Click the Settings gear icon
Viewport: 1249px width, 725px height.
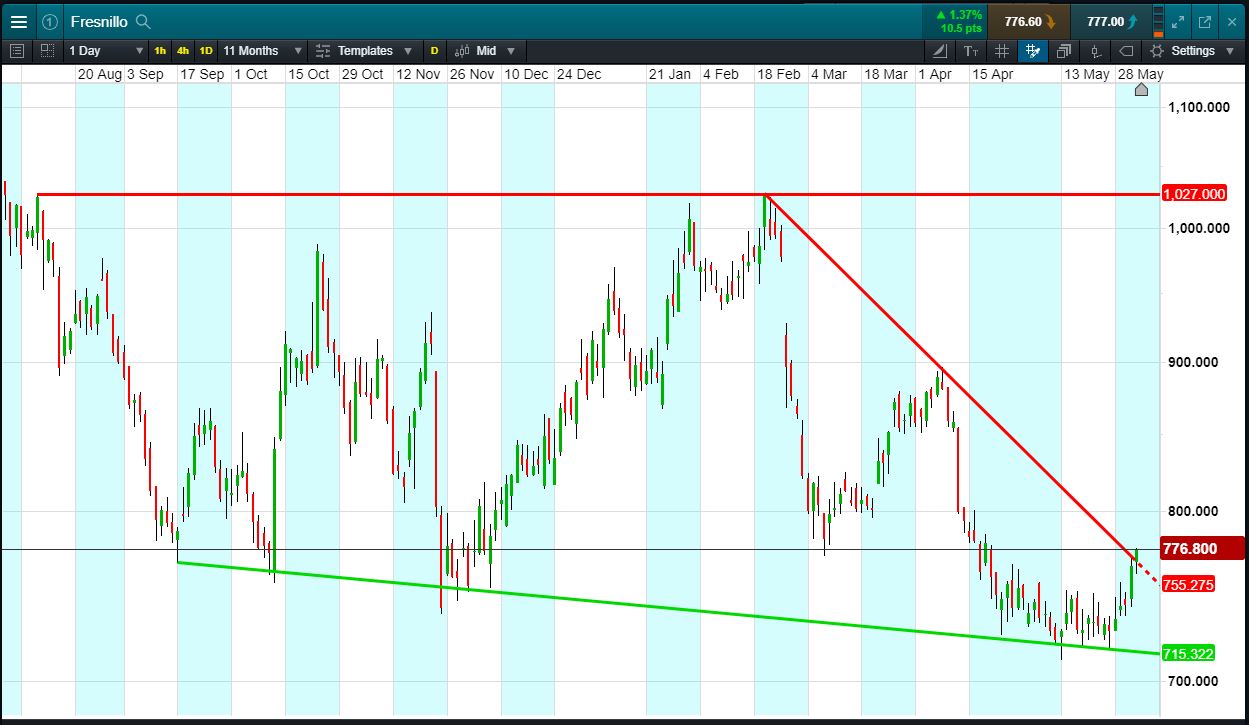pos(1157,50)
